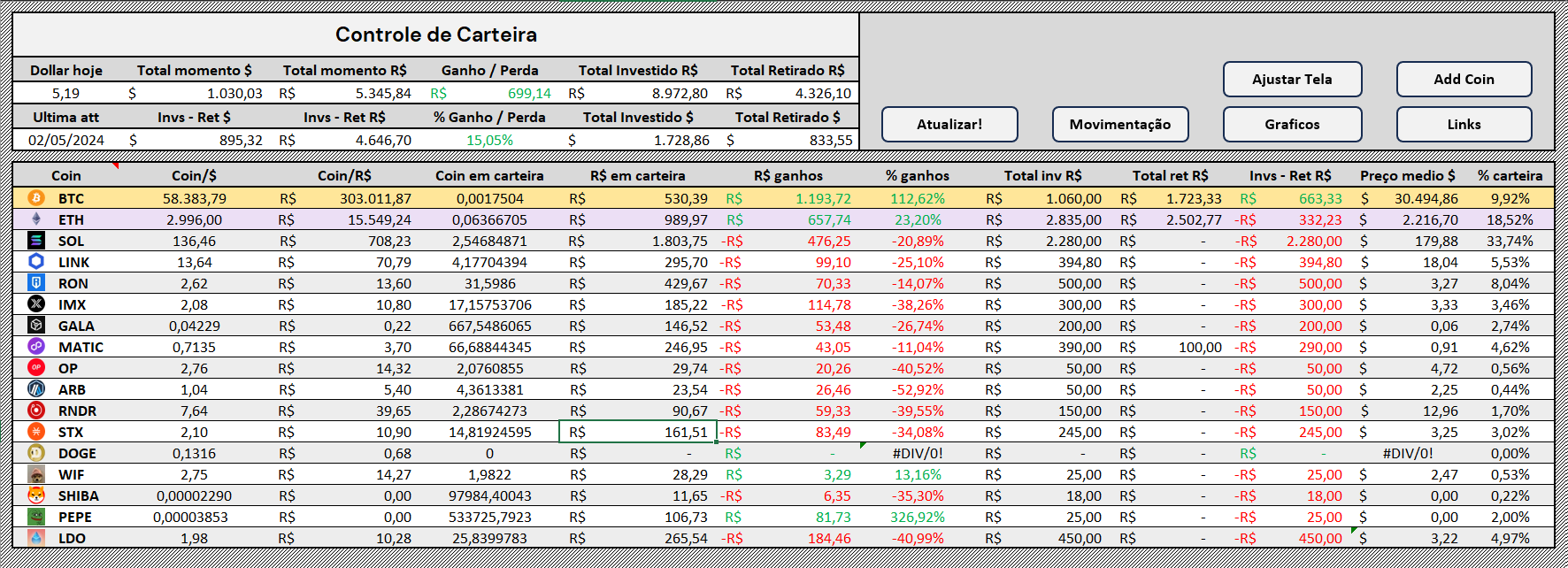Click the Ganho / Perda value 699,14
The image size is (1568, 568).
pos(529,93)
